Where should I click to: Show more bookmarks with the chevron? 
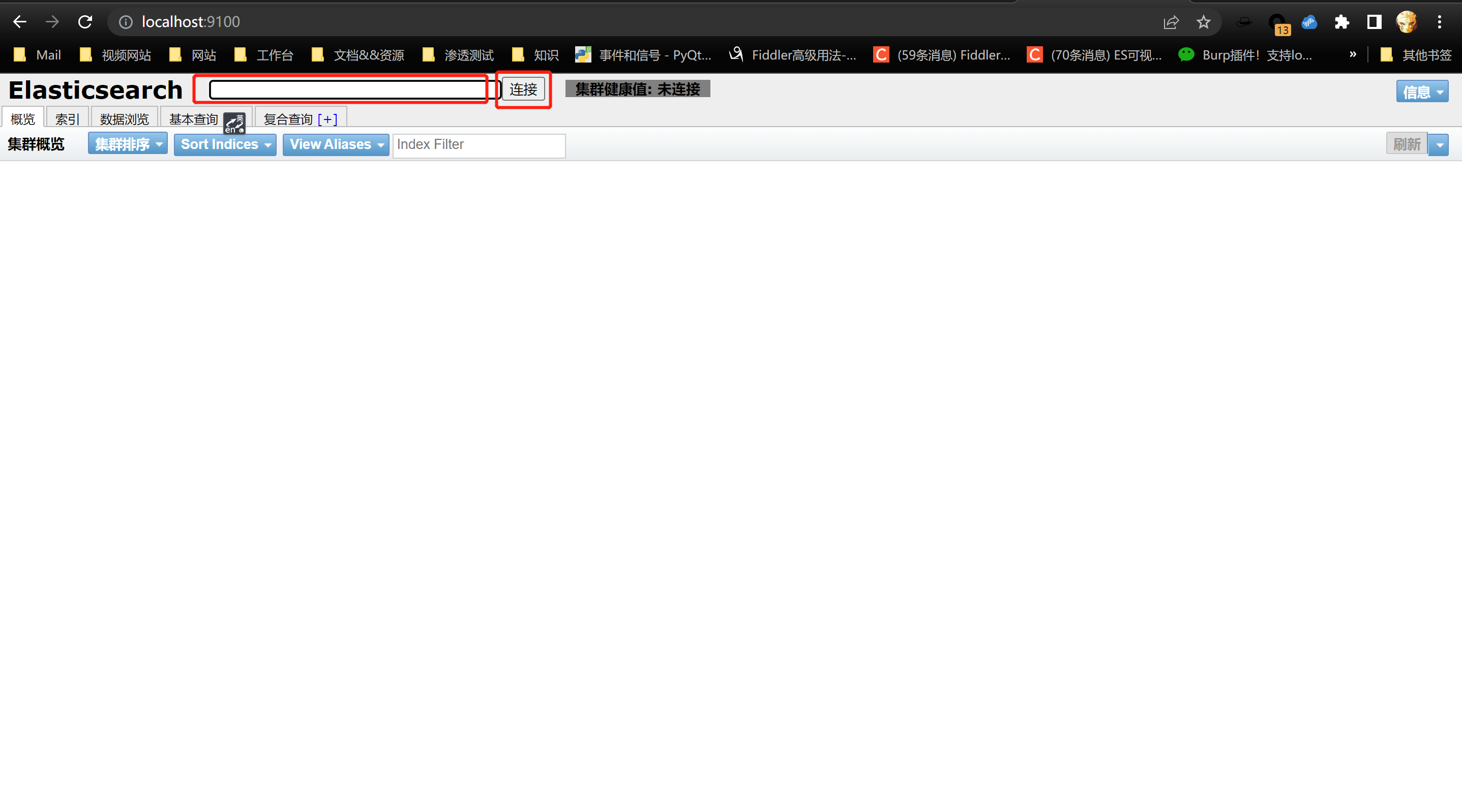[x=1353, y=54]
